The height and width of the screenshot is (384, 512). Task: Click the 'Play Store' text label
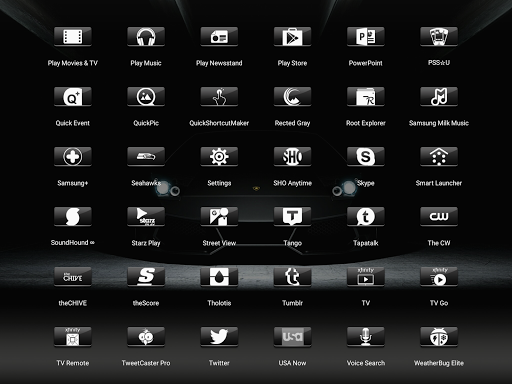coord(292,63)
